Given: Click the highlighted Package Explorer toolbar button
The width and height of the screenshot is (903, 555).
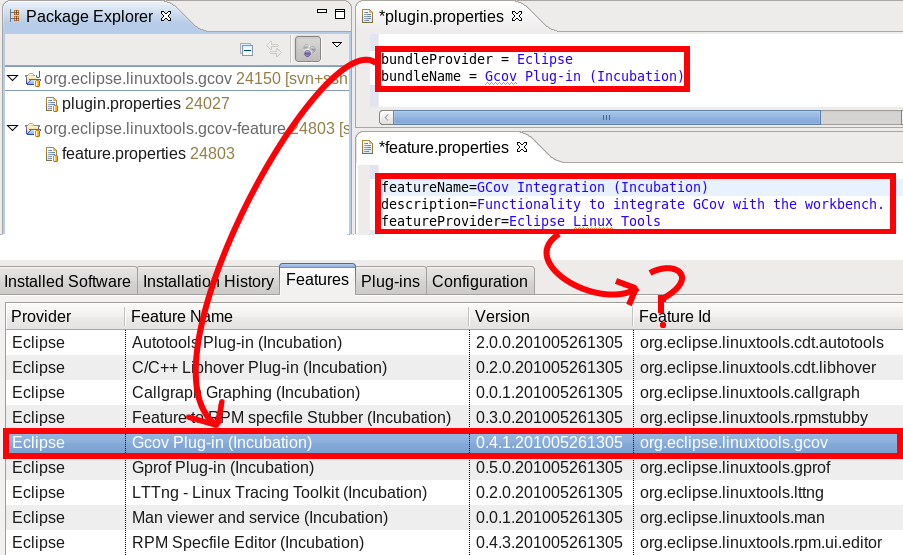Looking at the screenshot, I should pyautogui.click(x=308, y=49).
